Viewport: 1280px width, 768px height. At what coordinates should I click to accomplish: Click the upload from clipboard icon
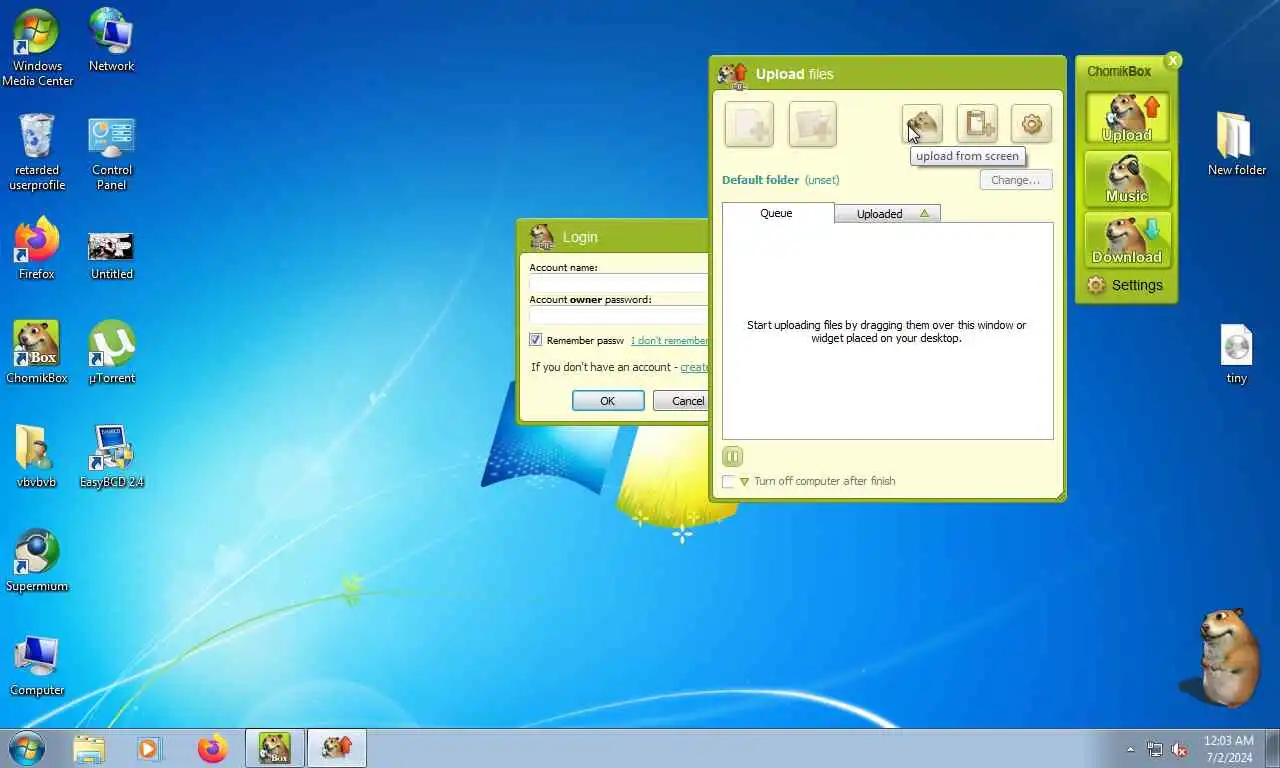coord(977,124)
